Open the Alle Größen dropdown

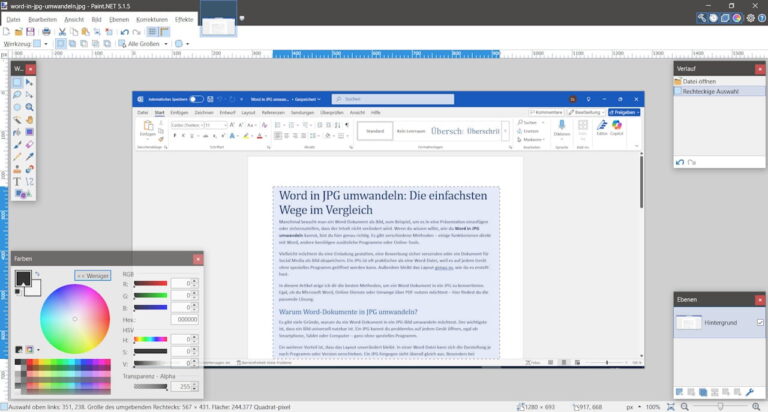click(x=144, y=44)
